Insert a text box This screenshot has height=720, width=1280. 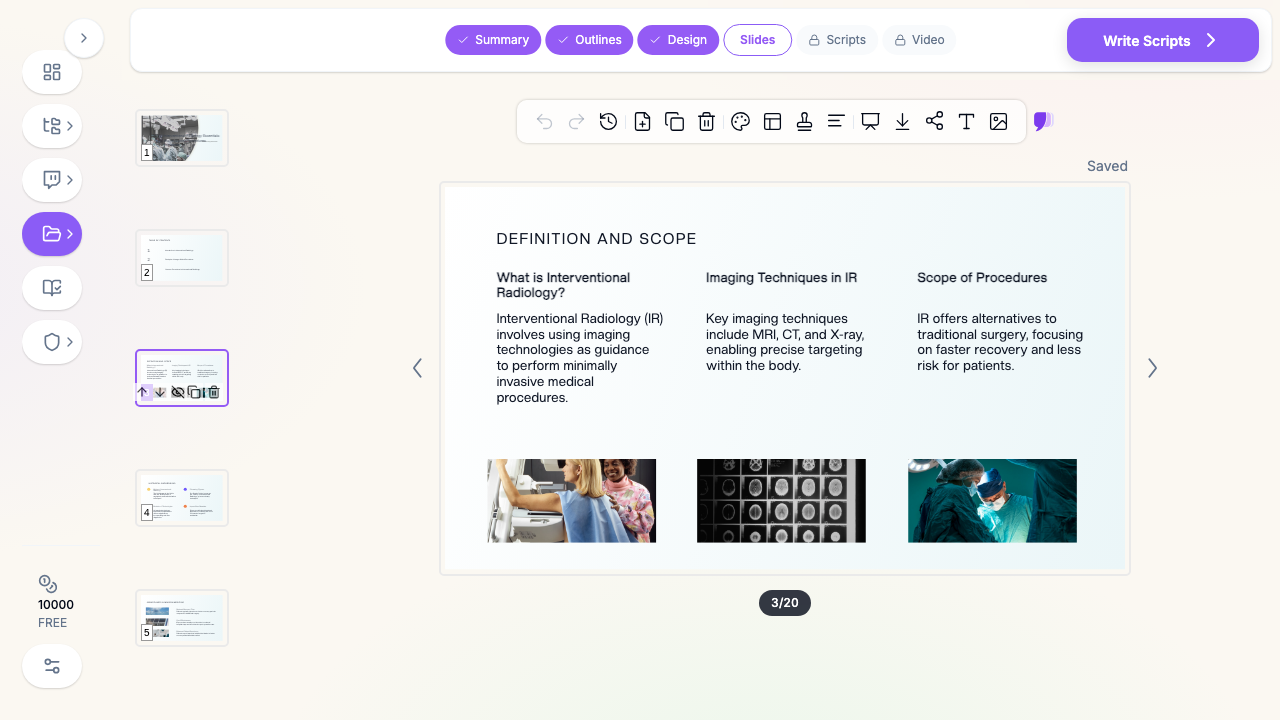[966, 121]
